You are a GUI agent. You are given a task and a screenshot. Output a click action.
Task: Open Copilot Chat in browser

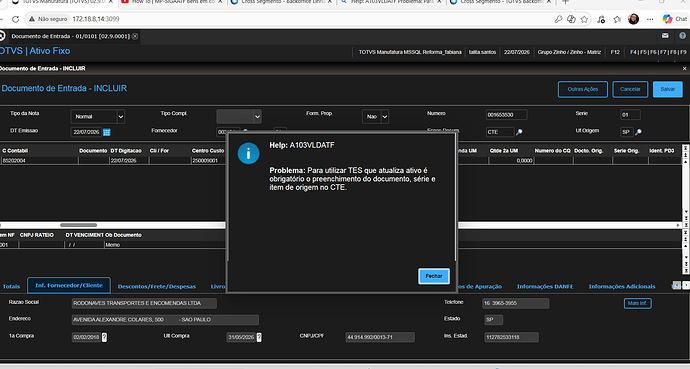pyautogui.click(x=675, y=19)
